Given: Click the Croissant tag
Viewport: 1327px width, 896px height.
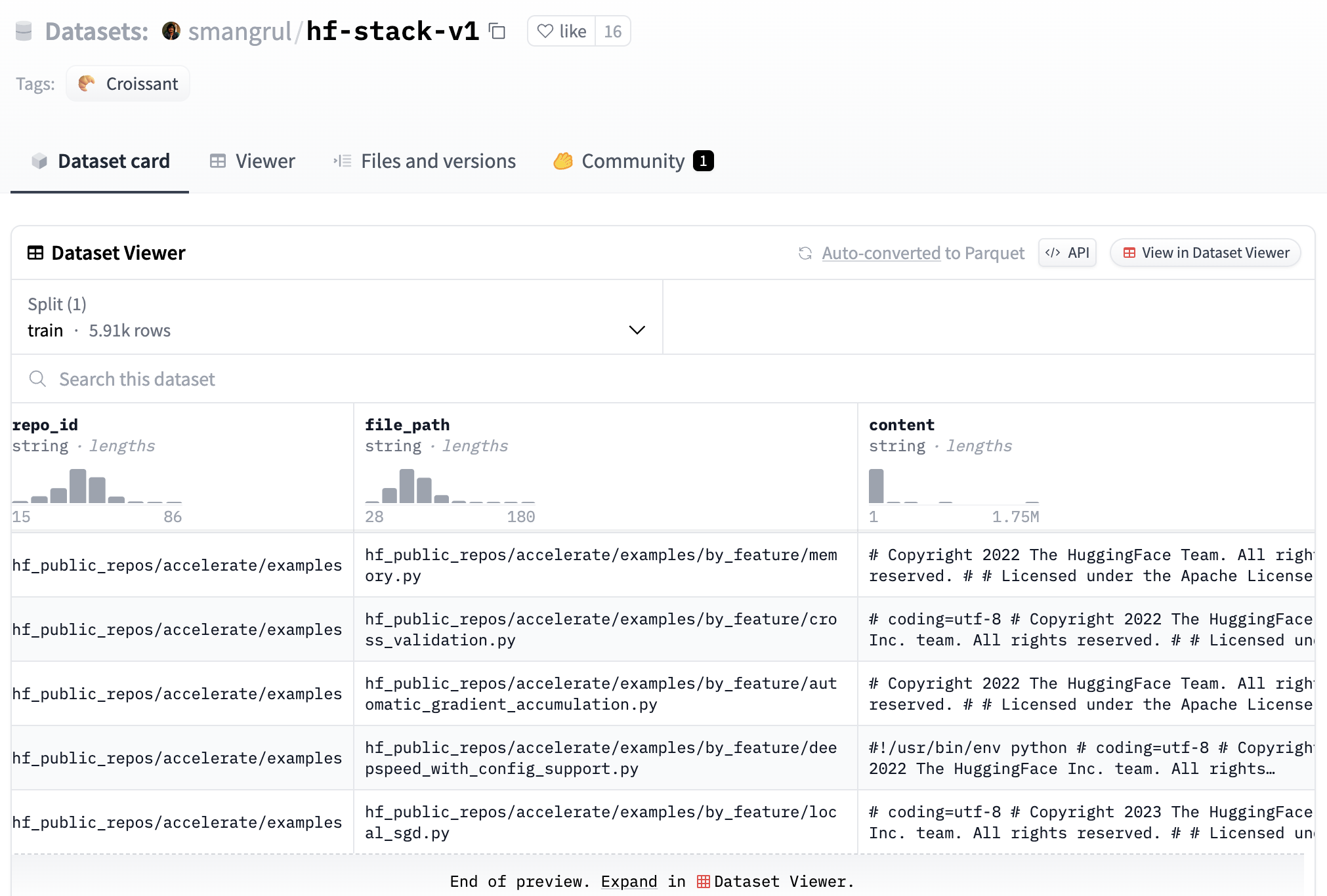Looking at the screenshot, I should coord(128,84).
